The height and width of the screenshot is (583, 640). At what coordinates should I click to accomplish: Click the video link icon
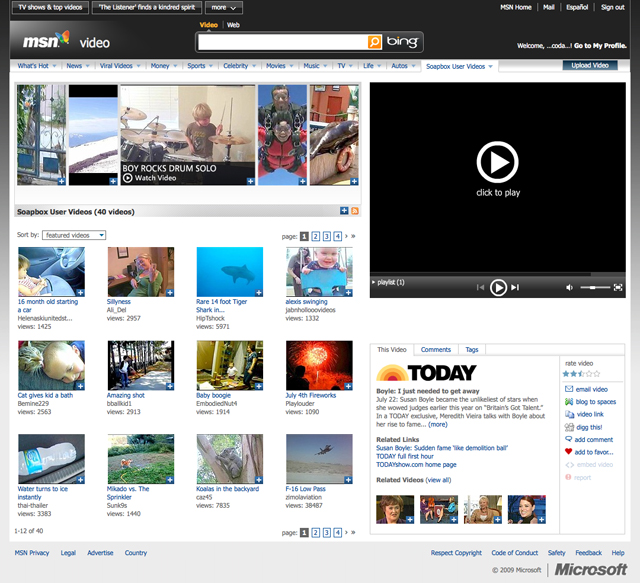pyautogui.click(x=569, y=414)
